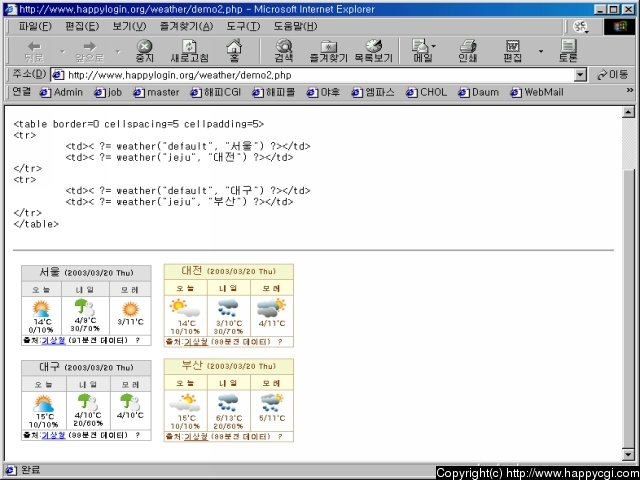Click 대전 day-after cloudy sun icon
Viewport: 640px width, 480px height.
click(x=271, y=308)
